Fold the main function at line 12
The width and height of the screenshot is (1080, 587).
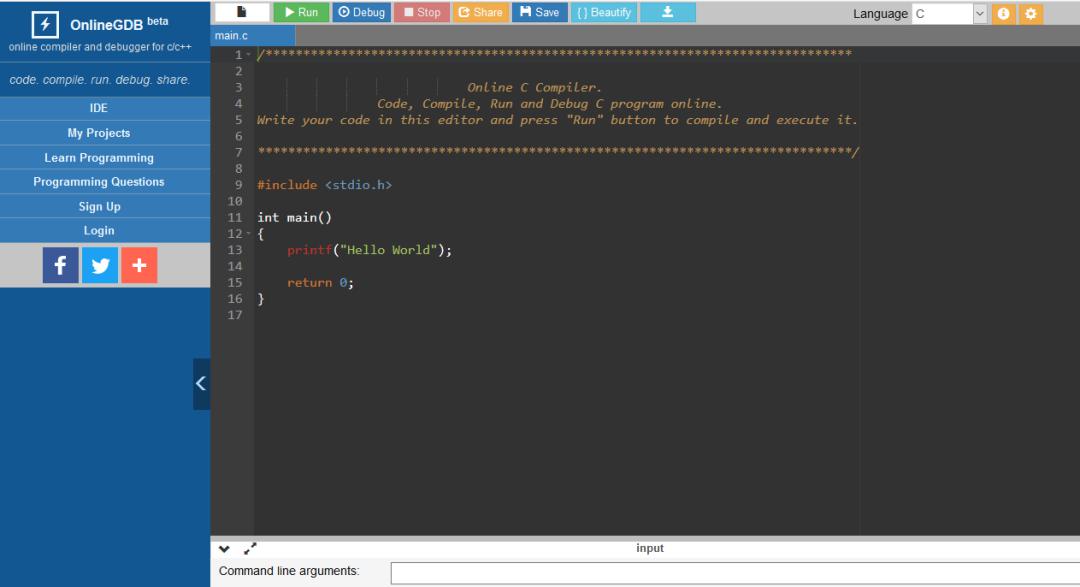[x=249, y=234]
